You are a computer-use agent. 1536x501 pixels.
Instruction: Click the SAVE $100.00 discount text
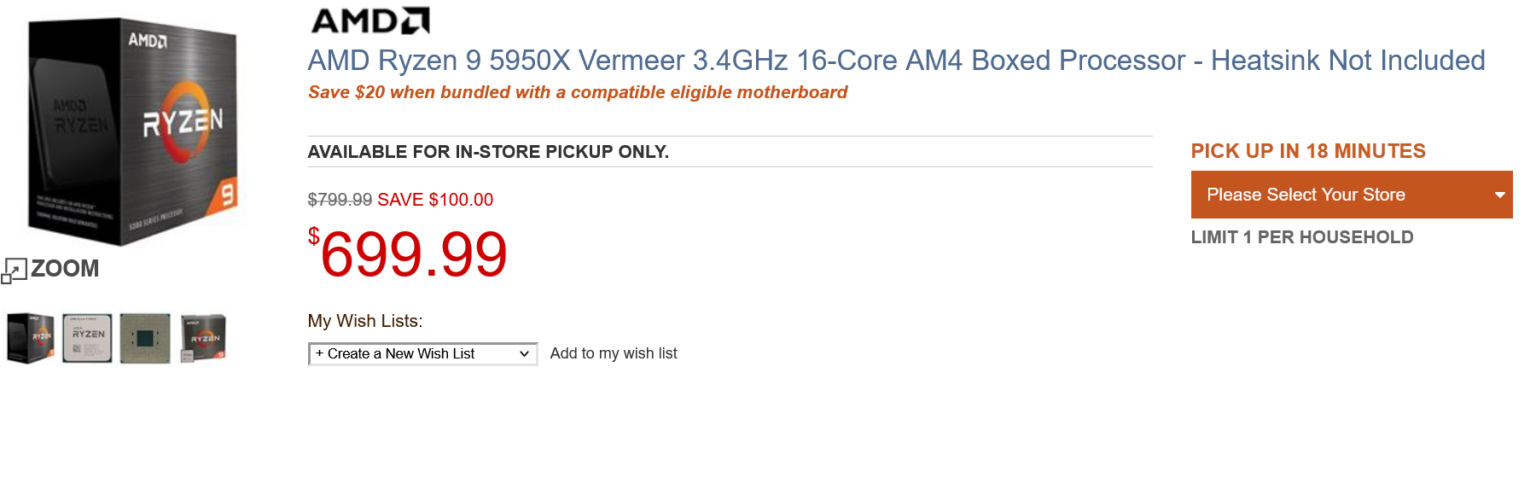(435, 200)
